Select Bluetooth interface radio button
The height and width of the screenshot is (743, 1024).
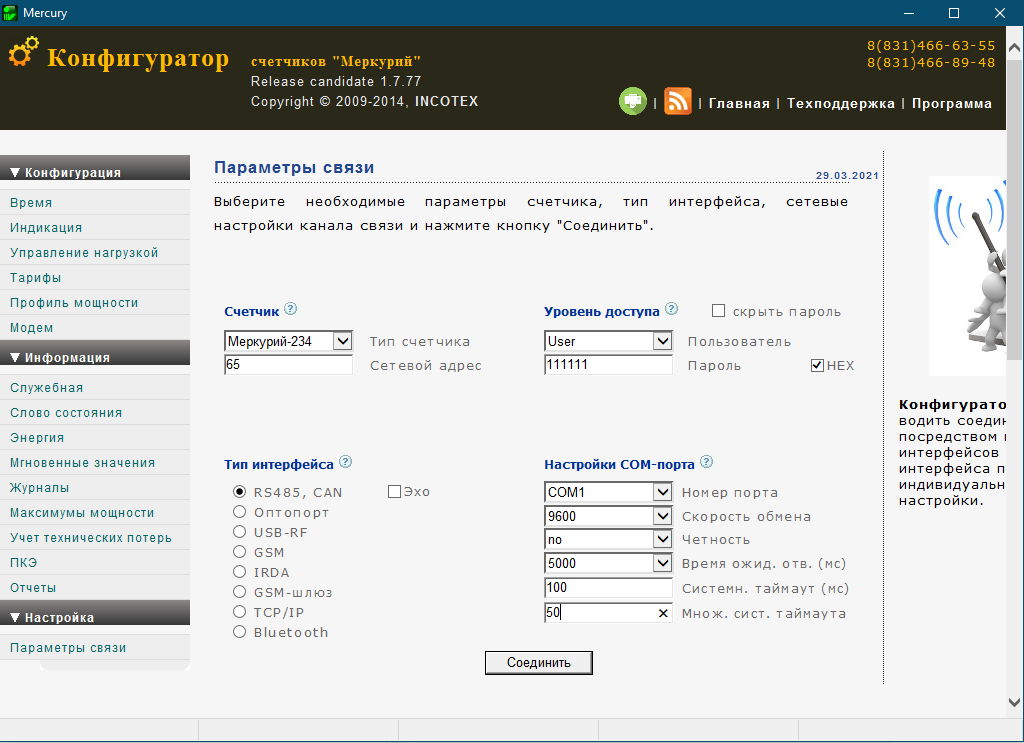(x=240, y=632)
